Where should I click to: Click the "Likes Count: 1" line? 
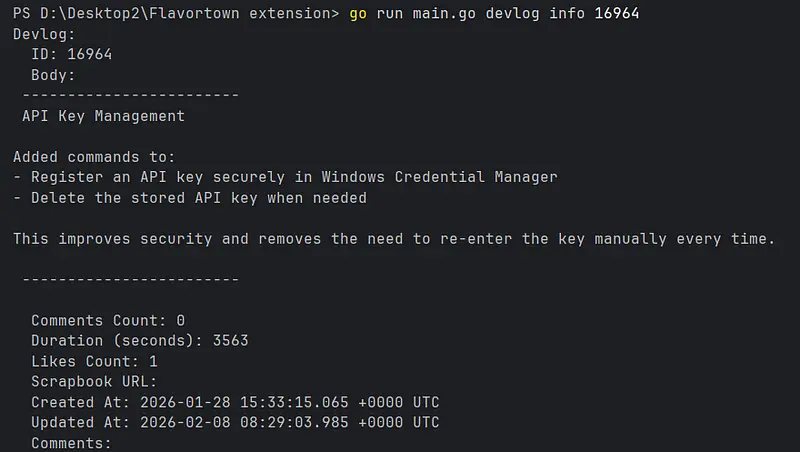click(x=94, y=362)
